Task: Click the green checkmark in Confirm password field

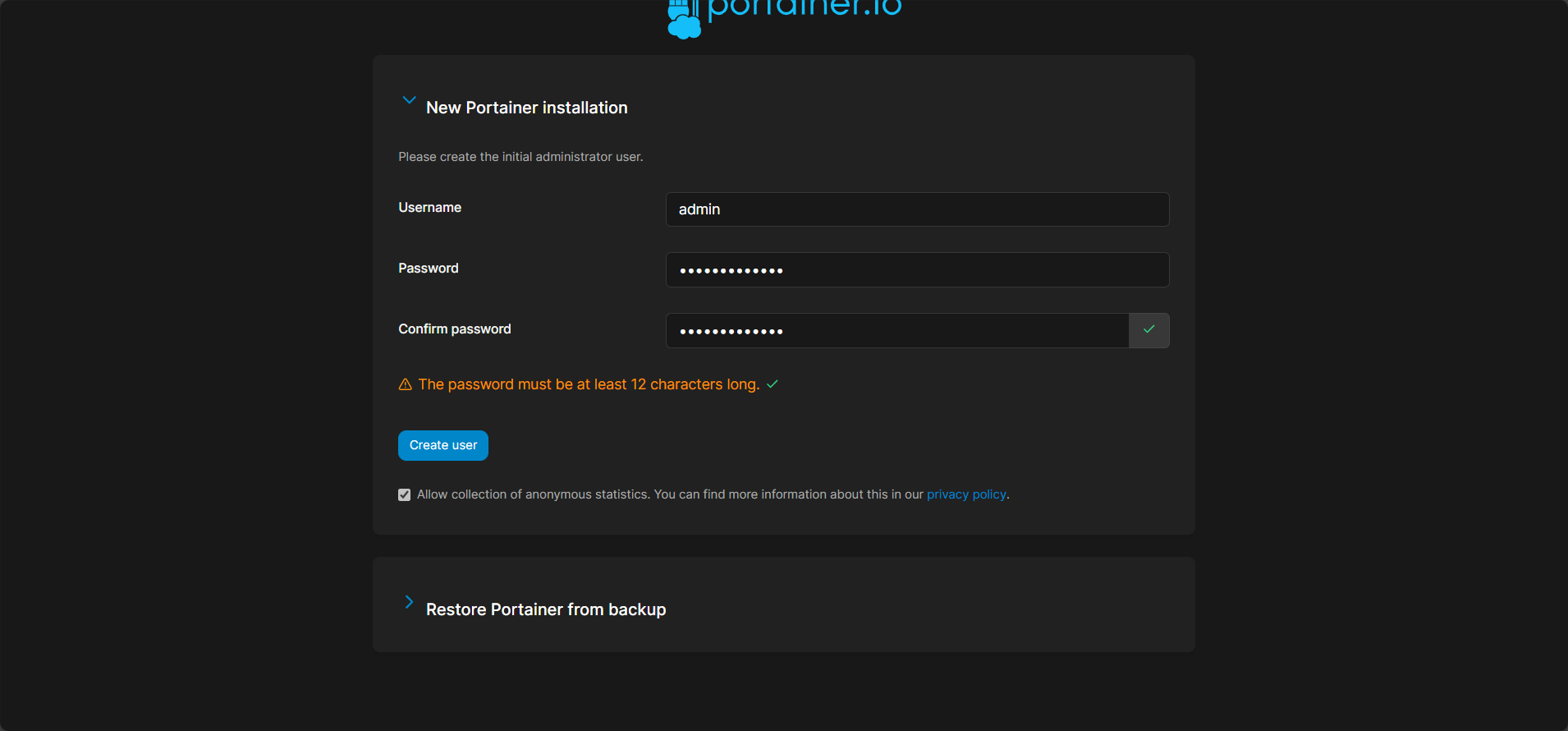Action: tap(1148, 330)
